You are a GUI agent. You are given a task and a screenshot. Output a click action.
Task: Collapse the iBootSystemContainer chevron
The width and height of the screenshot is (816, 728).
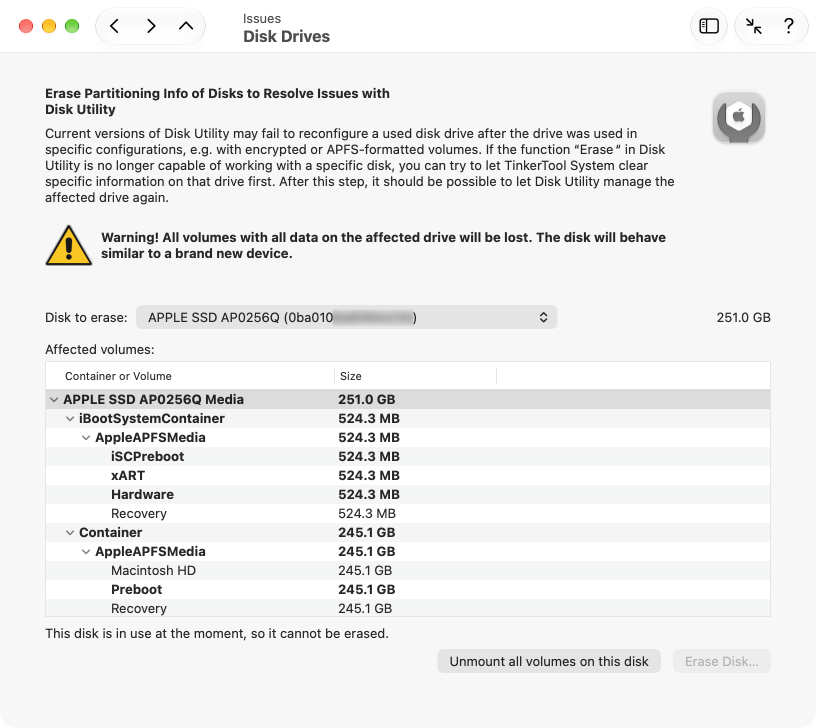tap(70, 418)
